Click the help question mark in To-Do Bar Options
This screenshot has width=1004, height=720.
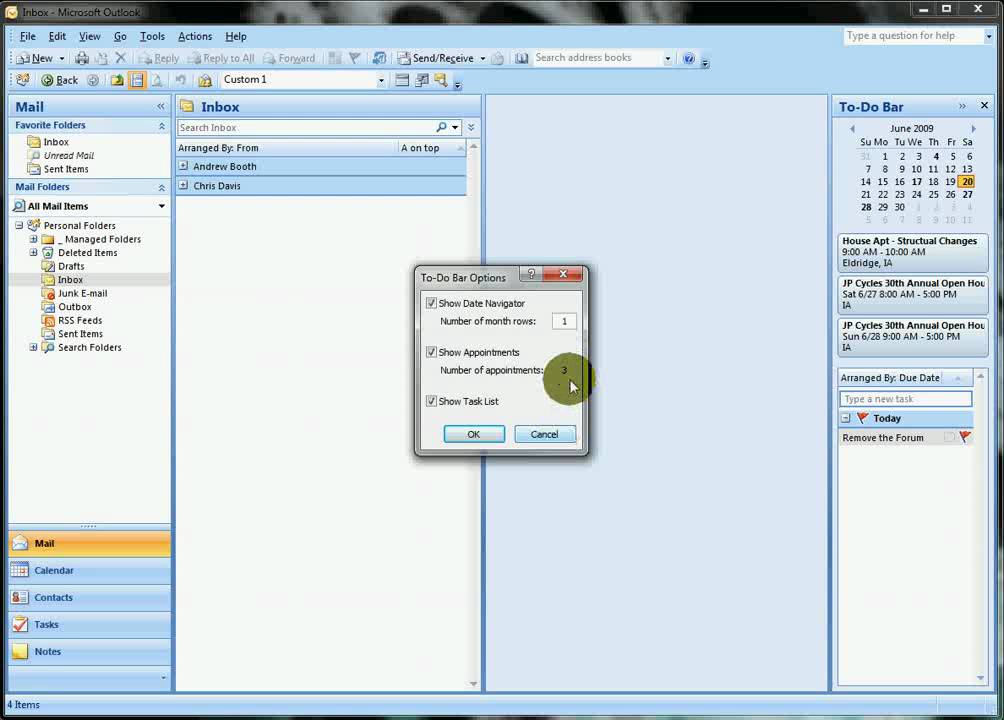pyautogui.click(x=531, y=274)
